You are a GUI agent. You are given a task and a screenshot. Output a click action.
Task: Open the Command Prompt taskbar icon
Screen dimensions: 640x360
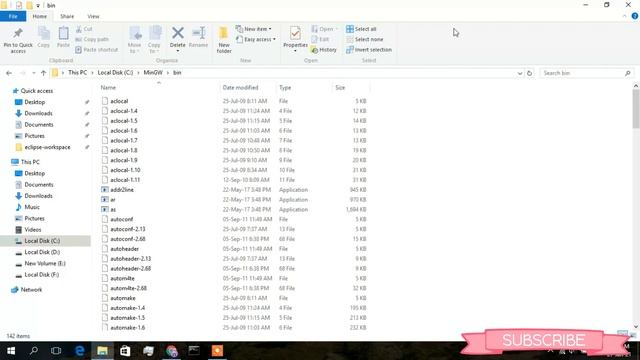click(194, 351)
